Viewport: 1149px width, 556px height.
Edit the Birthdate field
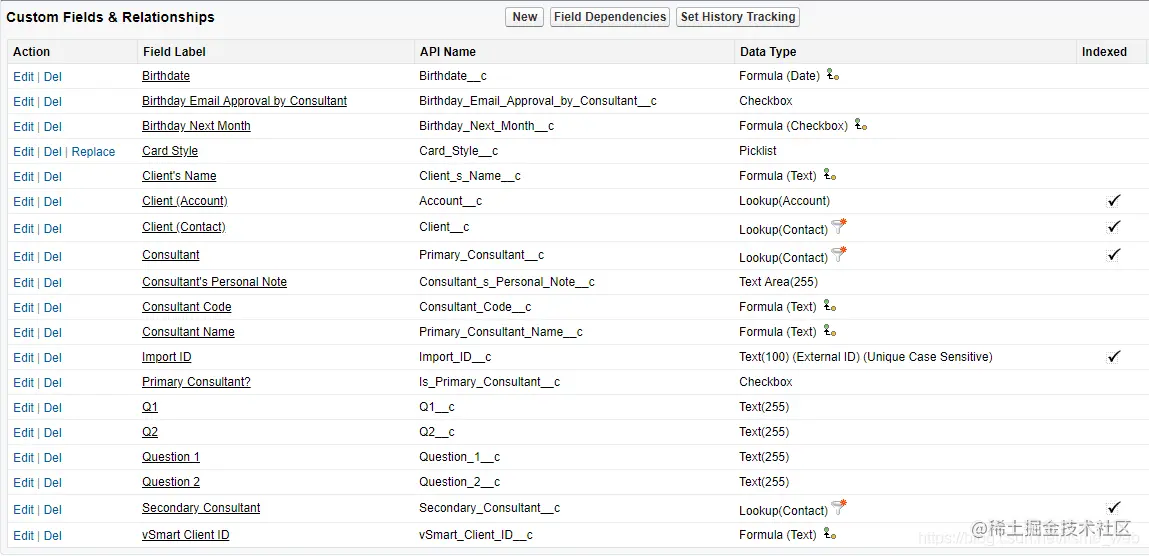pyautogui.click(x=23, y=76)
